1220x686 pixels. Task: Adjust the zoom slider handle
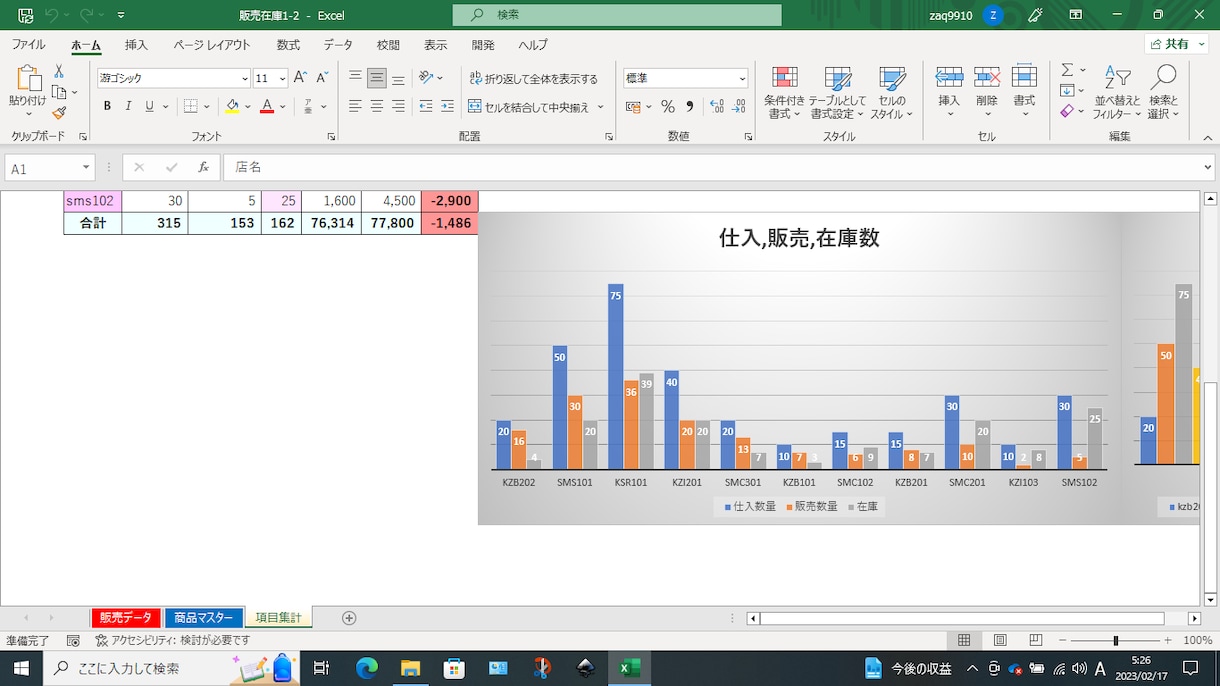tap(1115, 640)
